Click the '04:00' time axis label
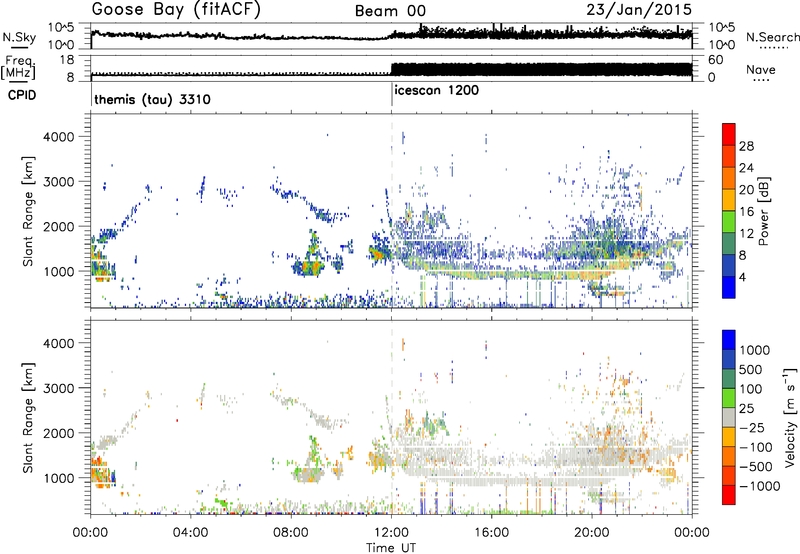 [x=191, y=533]
